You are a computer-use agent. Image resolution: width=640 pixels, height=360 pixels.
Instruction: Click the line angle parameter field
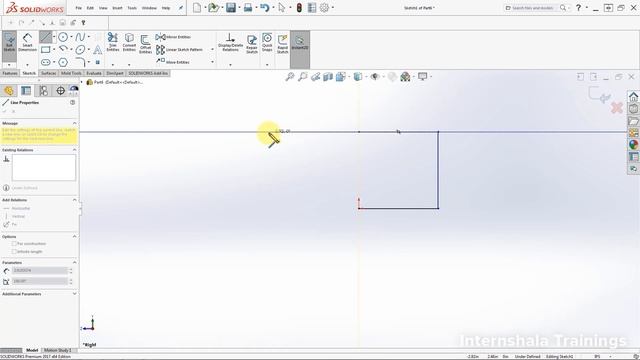[40, 281]
